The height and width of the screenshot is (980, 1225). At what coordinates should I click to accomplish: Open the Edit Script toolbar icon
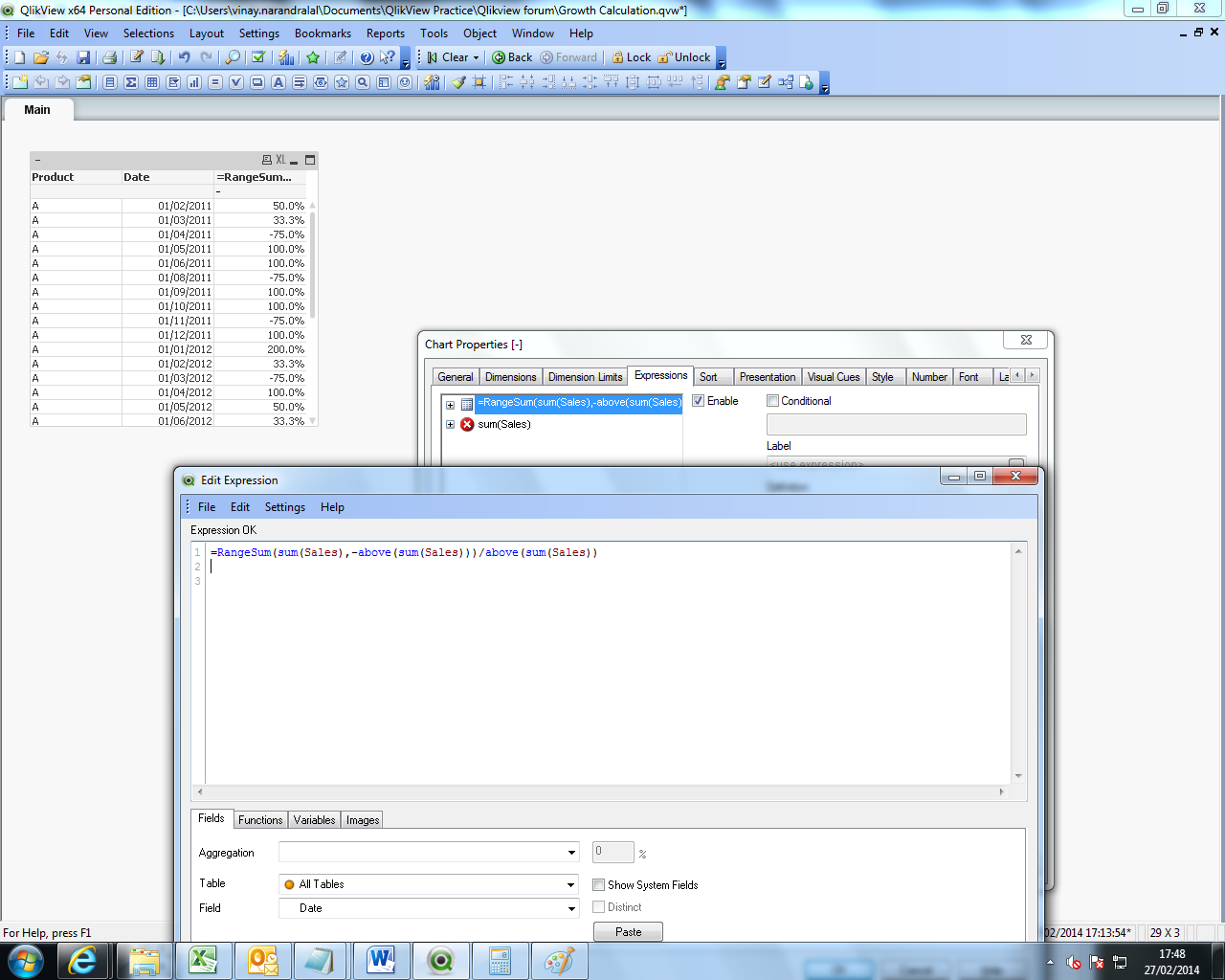click(137, 57)
